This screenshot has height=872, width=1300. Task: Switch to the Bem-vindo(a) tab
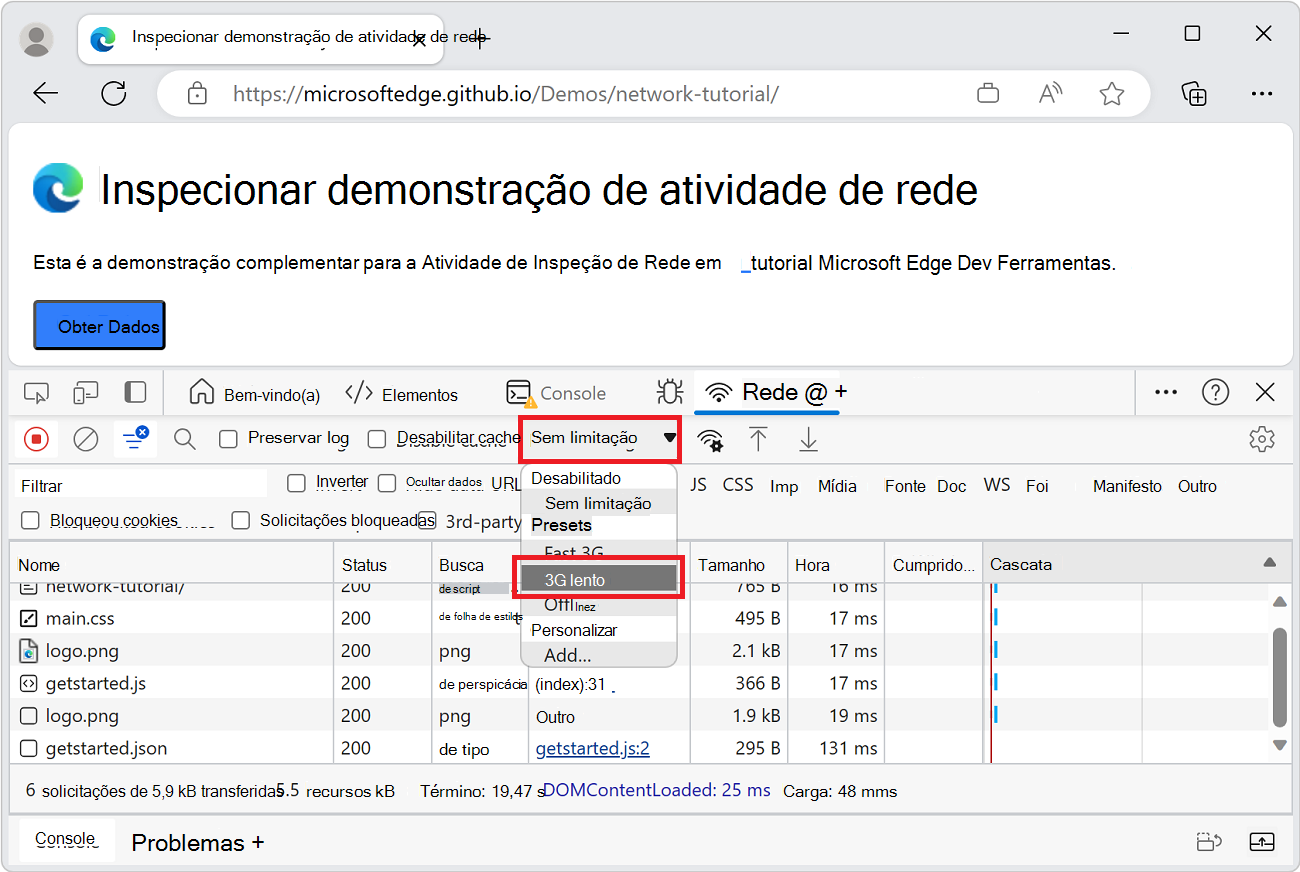tap(255, 394)
